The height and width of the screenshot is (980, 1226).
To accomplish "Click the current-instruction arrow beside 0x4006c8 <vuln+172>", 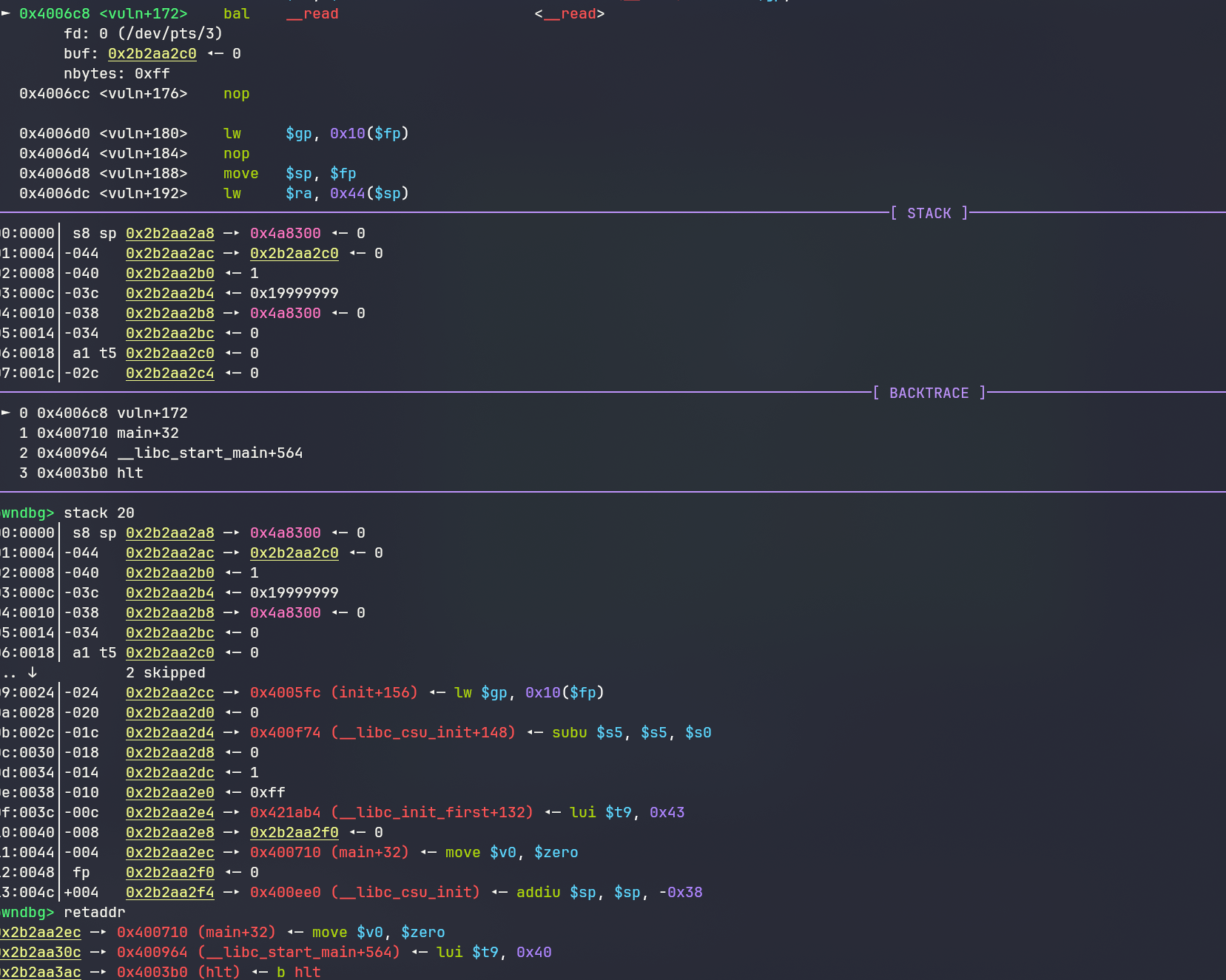I will 6,14.
